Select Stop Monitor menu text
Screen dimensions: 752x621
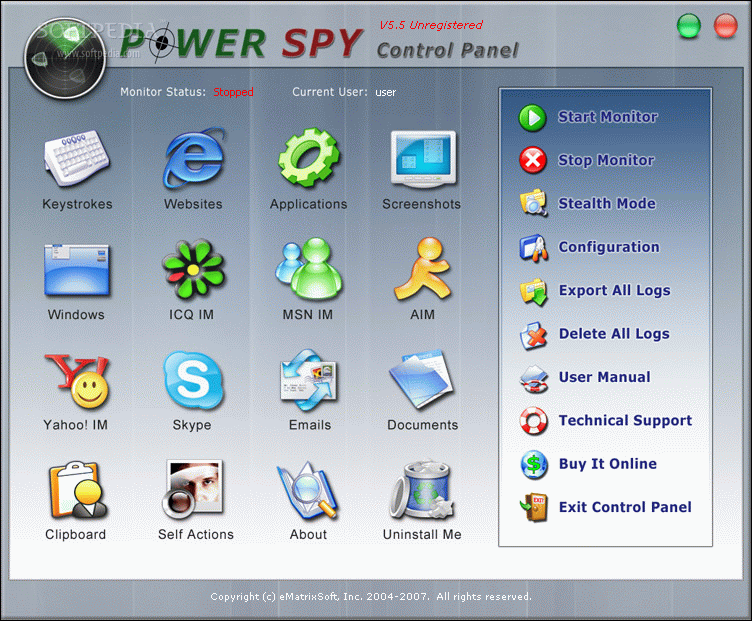coord(606,161)
